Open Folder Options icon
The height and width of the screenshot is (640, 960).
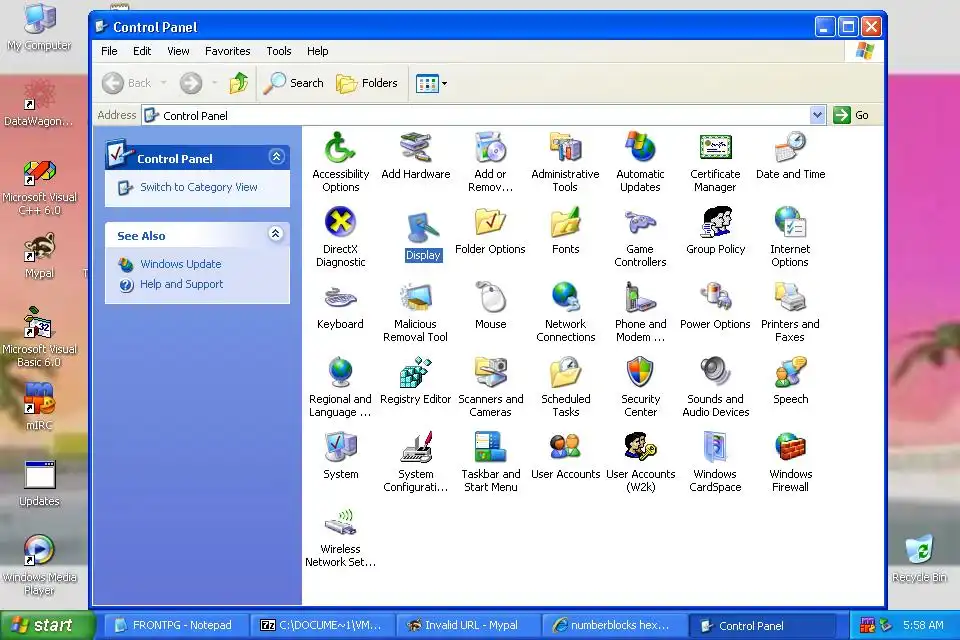(x=490, y=222)
